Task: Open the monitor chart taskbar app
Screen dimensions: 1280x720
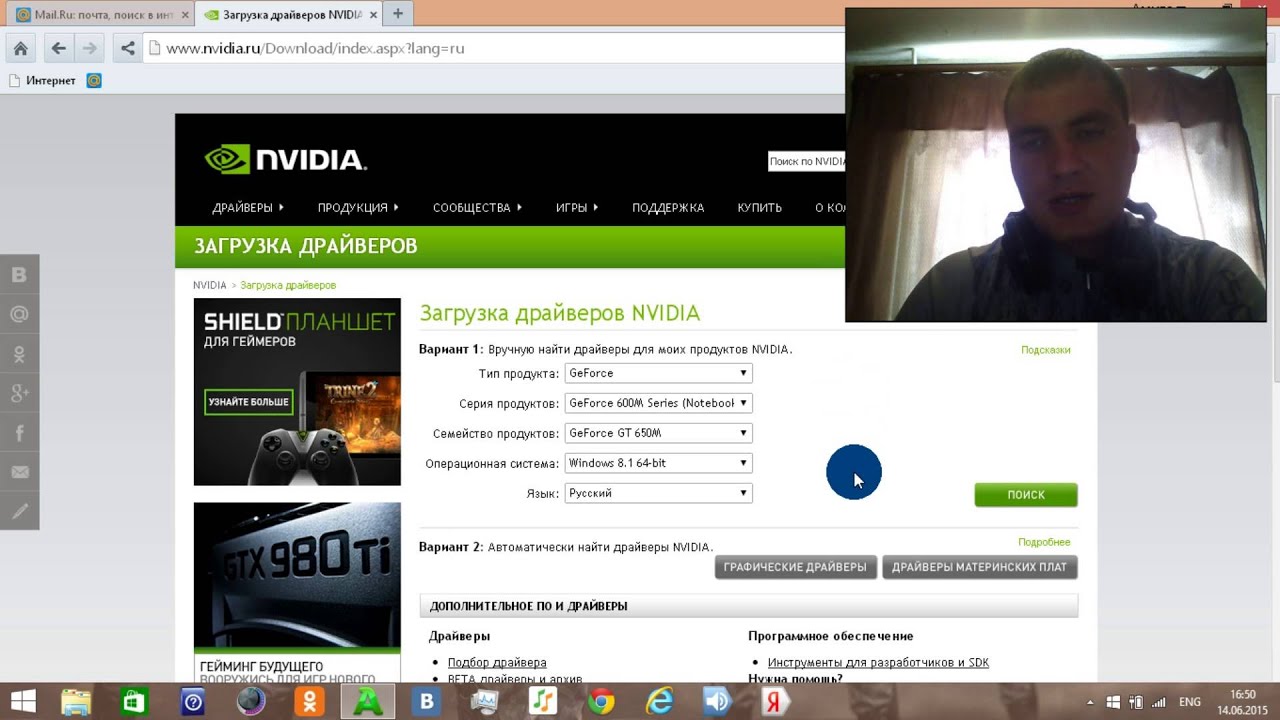Action: click(484, 702)
